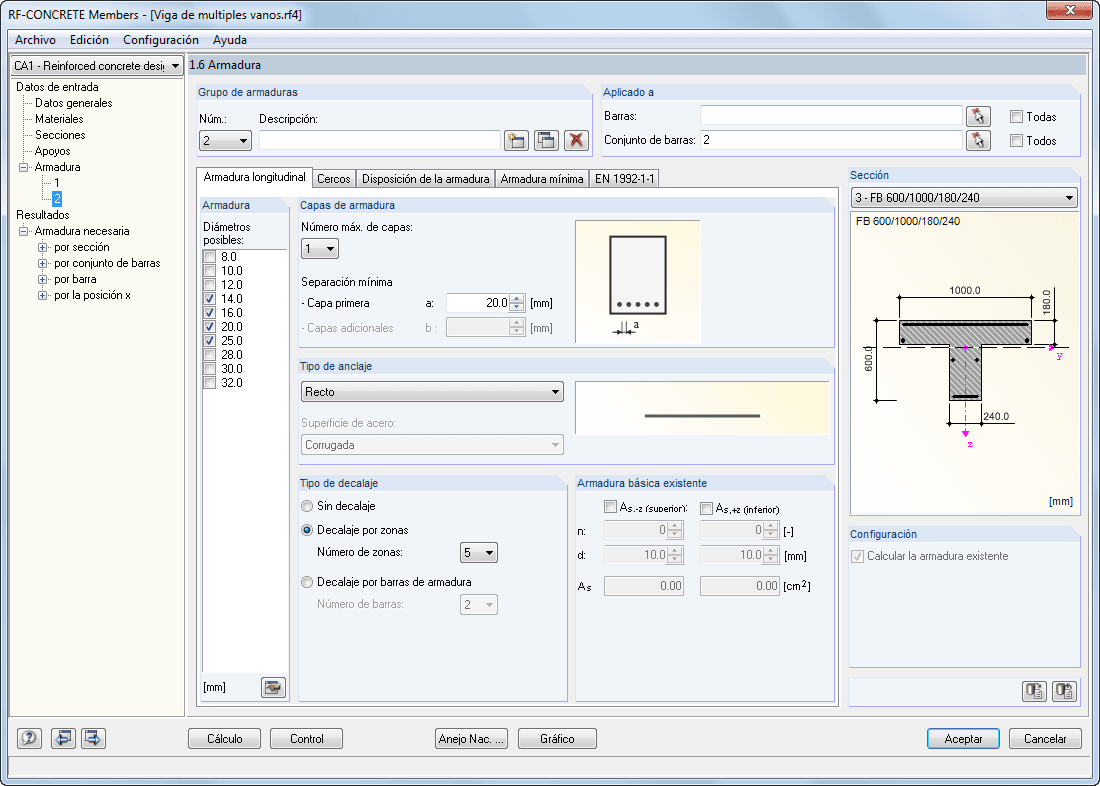Select Secciones in tree
This screenshot has height=786, width=1100.
[x=60, y=135]
